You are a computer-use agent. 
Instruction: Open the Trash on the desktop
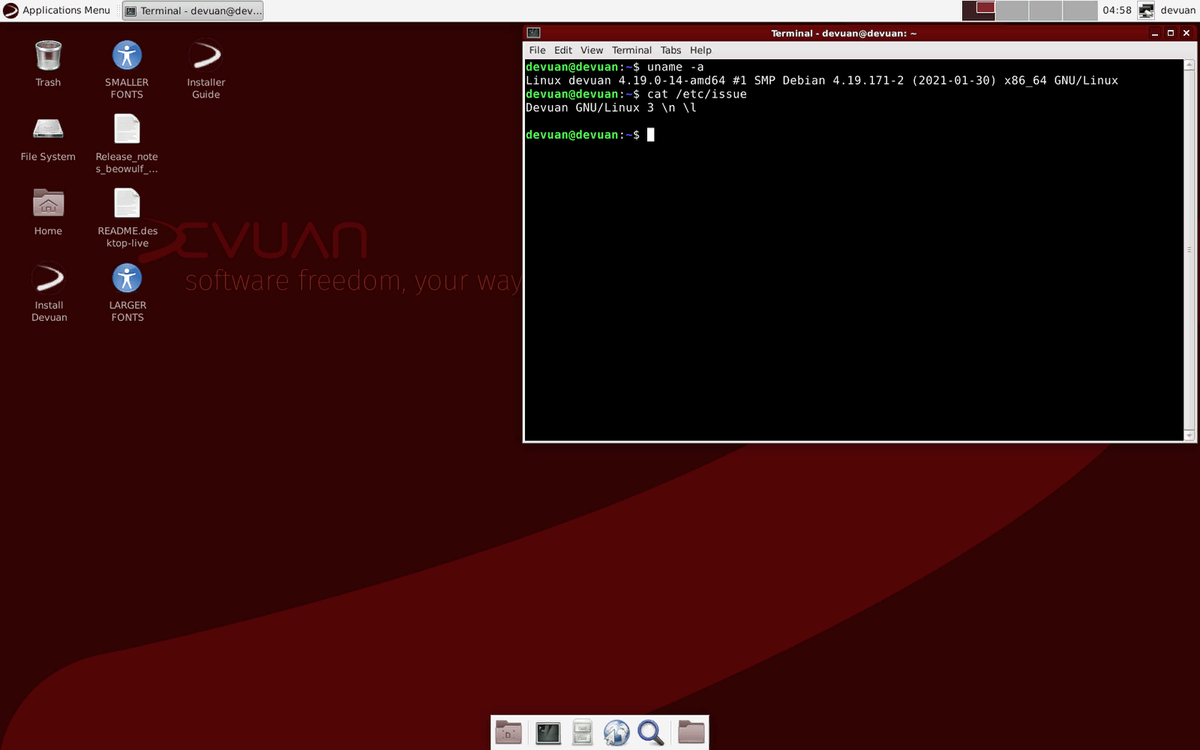coord(48,55)
